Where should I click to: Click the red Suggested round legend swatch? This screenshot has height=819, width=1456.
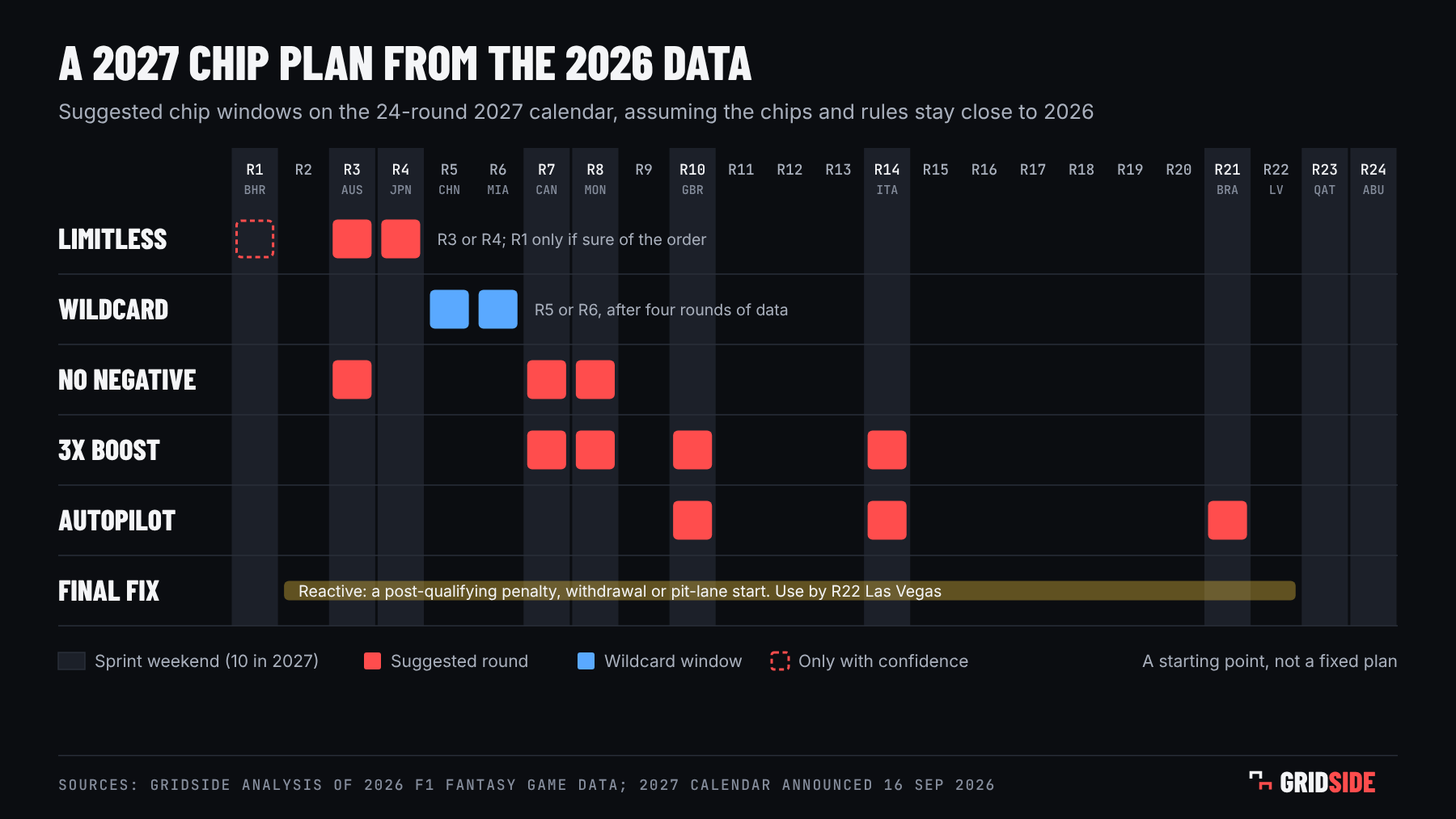(x=372, y=661)
